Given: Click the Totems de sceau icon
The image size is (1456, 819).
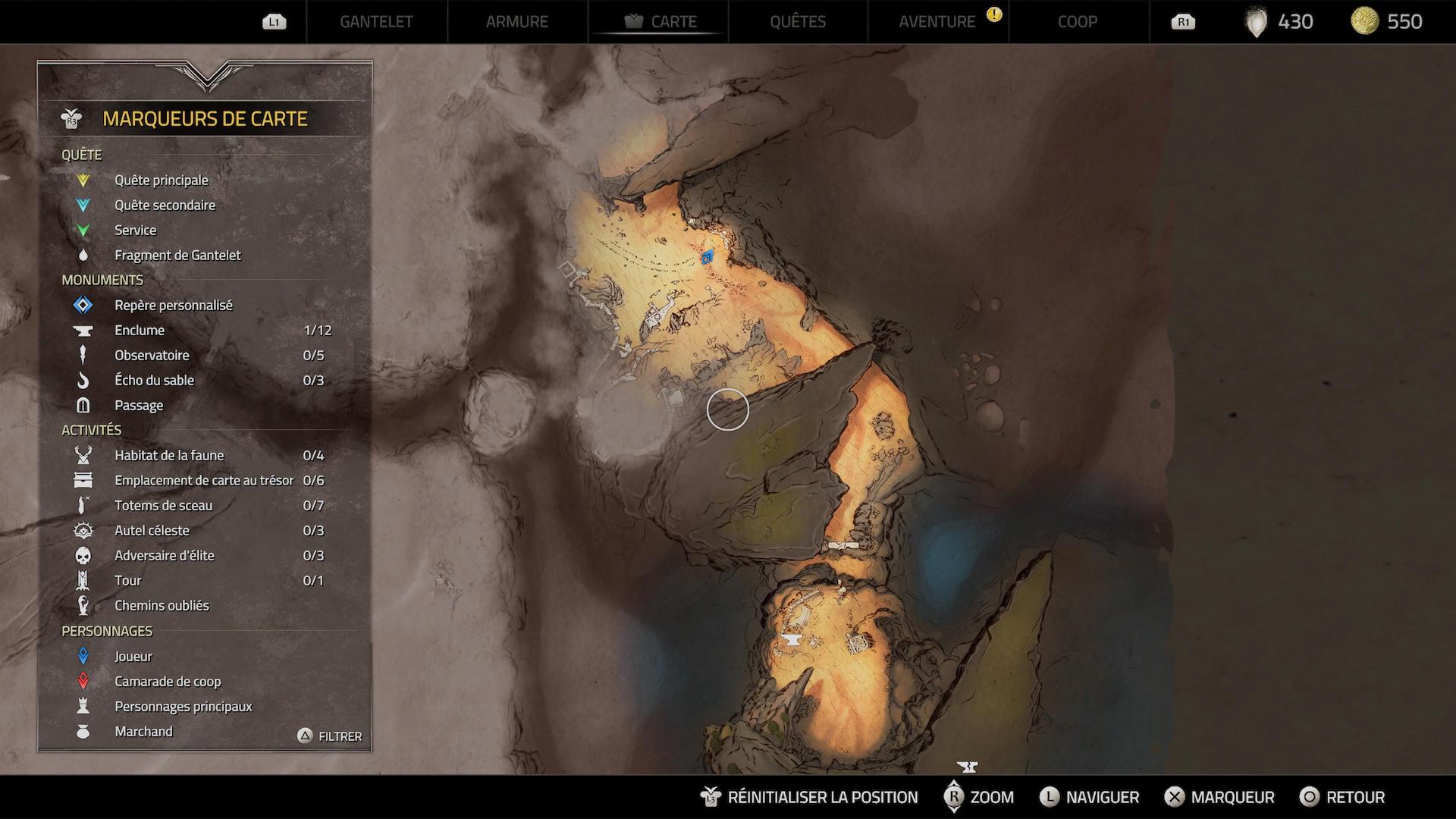Looking at the screenshot, I should pos(83,505).
